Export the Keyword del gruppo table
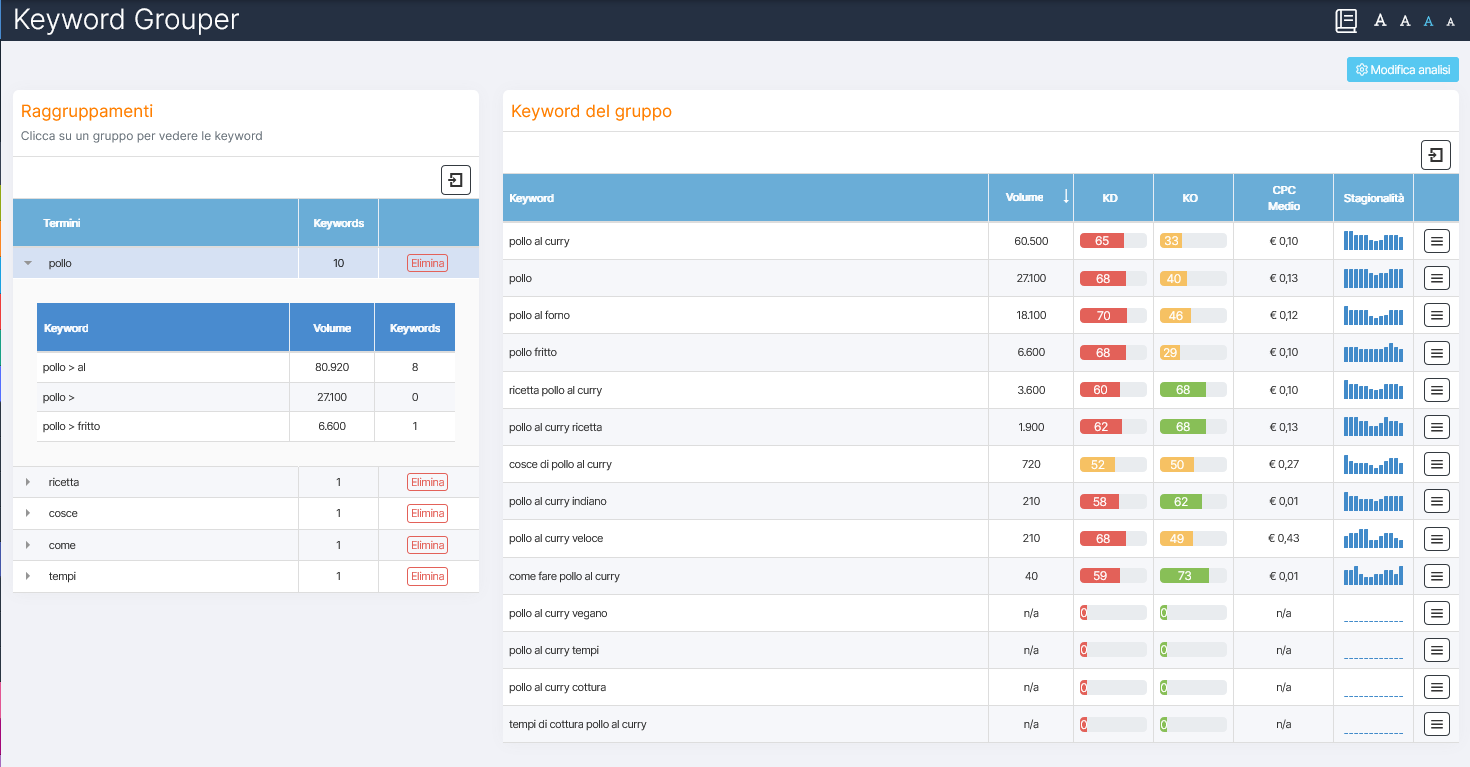Viewport: 1470px width, 767px height. click(x=1436, y=155)
